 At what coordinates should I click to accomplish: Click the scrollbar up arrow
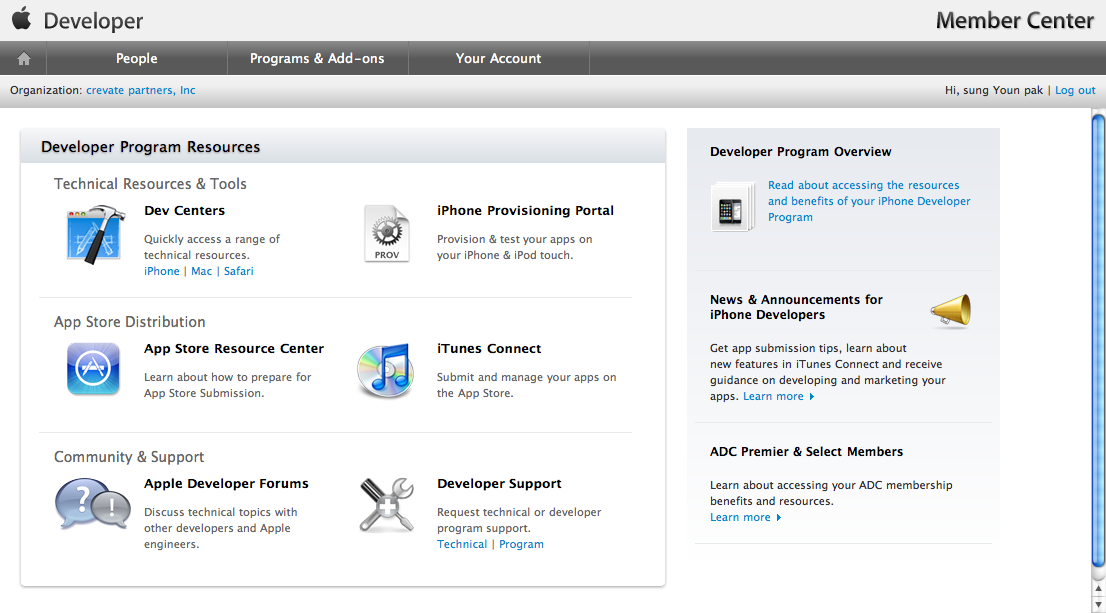pyautogui.click(x=1098, y=588)
